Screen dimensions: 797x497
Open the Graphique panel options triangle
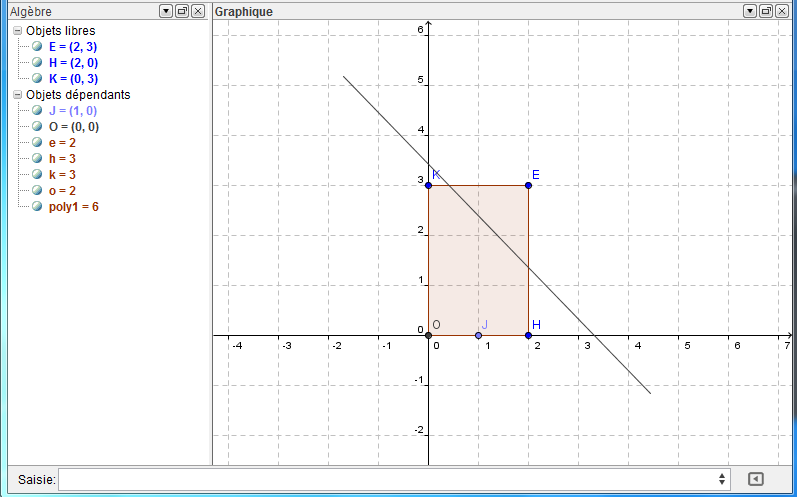coord(749,10)
